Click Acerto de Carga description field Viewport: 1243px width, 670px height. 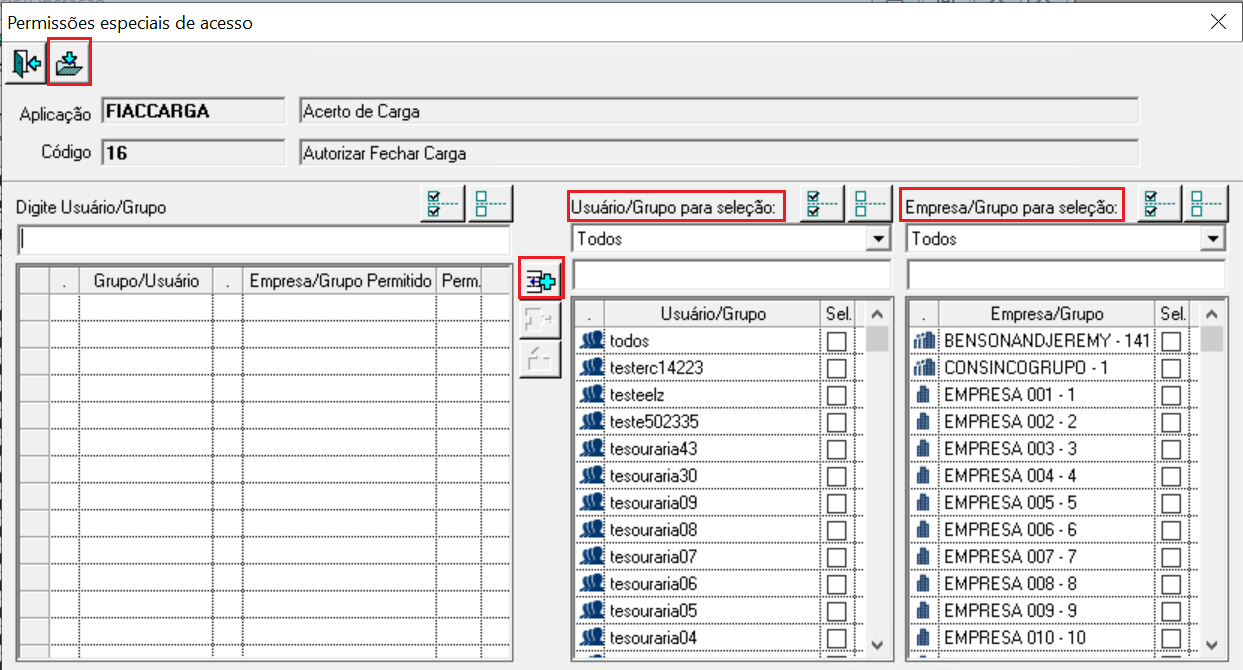click(x=719, y=112)
